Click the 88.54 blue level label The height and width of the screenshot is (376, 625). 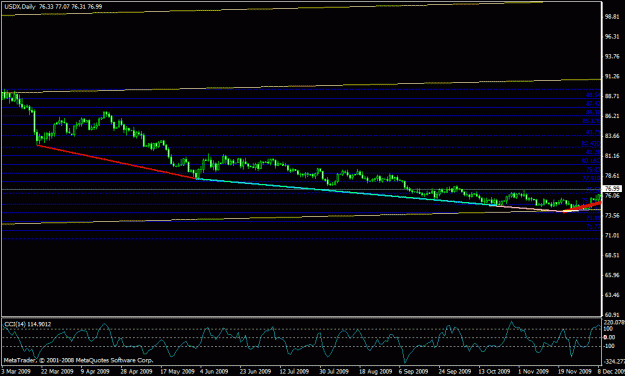593,95
